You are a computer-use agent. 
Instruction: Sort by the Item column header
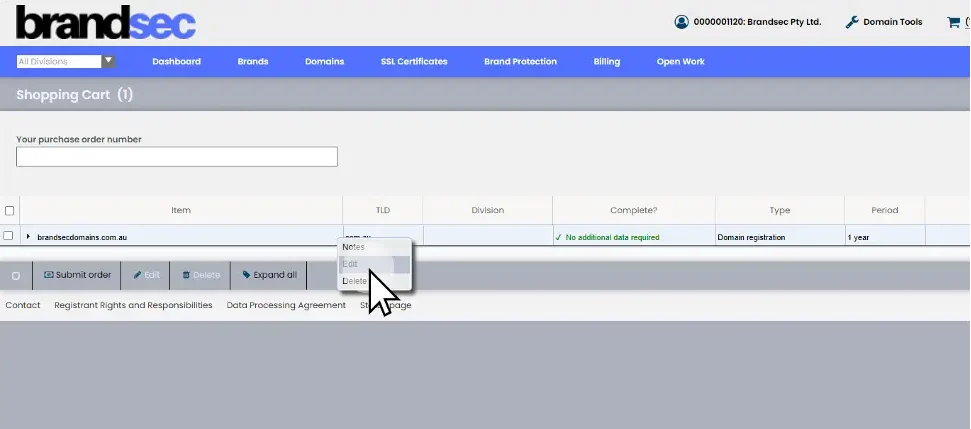click(x=181, y=210)
